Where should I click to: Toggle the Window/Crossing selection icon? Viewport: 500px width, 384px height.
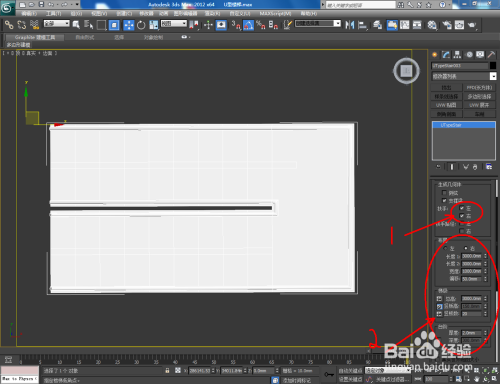pos(114,25)
